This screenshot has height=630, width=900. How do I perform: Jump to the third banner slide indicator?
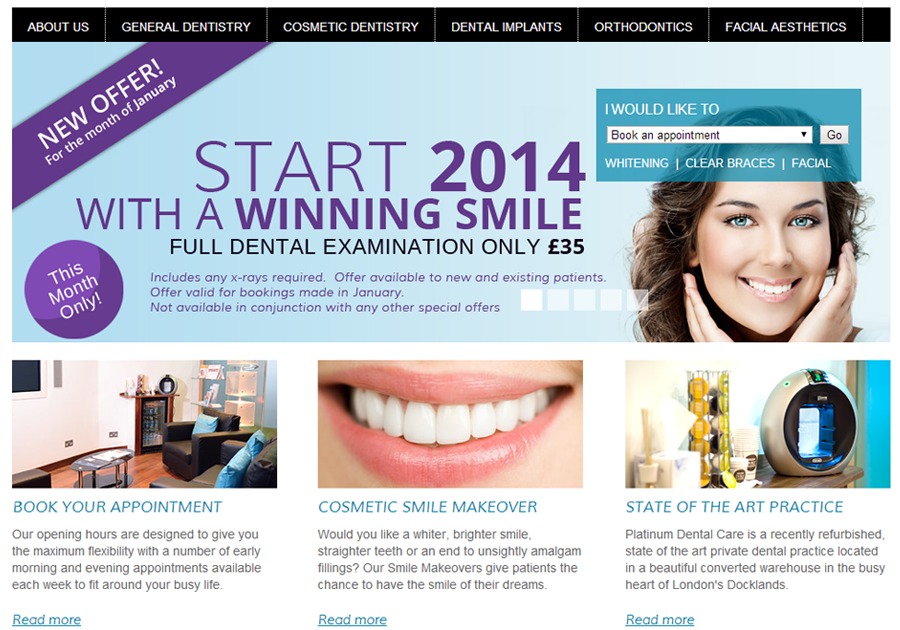click(584, 300)
